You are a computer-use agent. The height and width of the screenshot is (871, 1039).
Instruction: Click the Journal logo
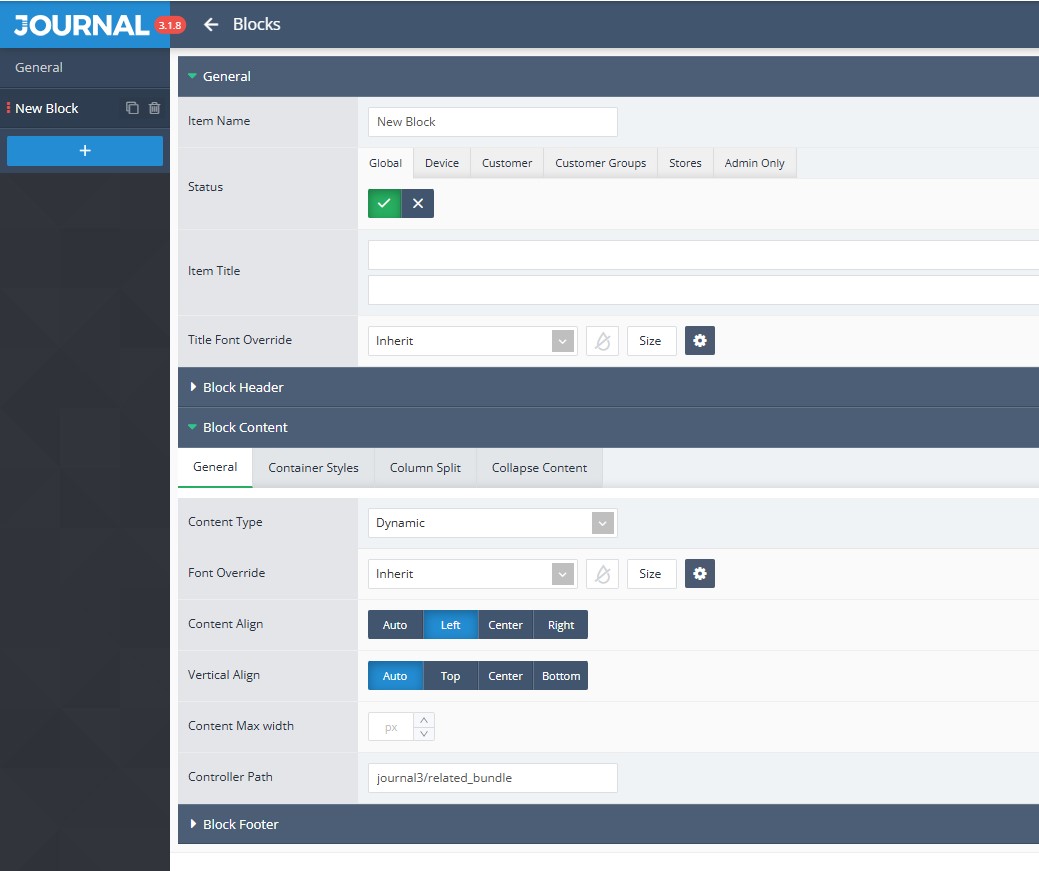[x=82, y=25]
